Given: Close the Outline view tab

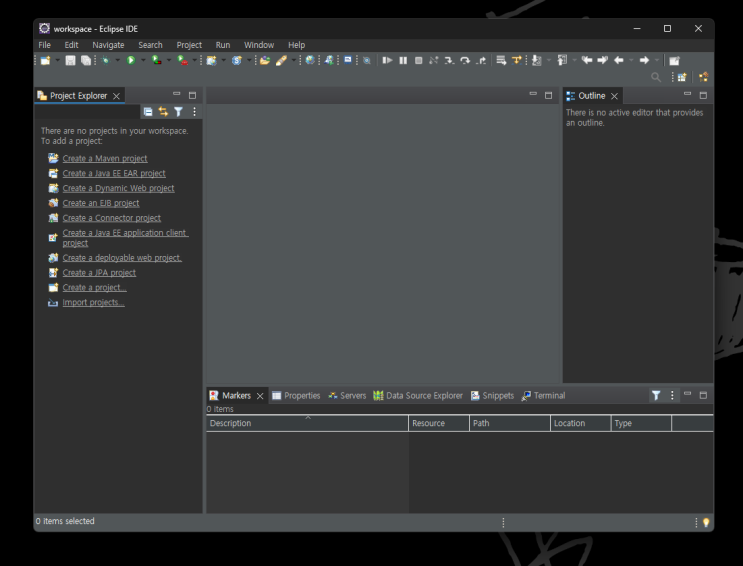Looking at the screenshot, I should tap(614, 96).
